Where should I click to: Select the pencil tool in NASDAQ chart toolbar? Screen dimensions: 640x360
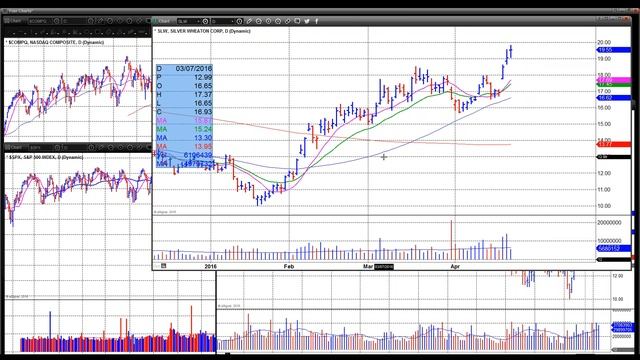pos(100,21)
